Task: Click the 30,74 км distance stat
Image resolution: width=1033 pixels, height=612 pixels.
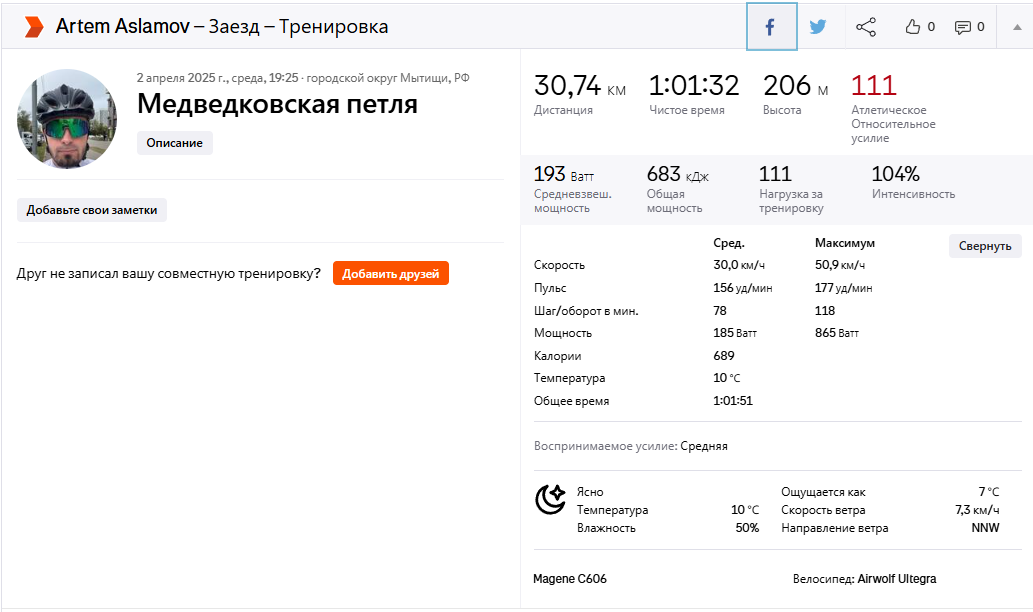Action: (x=579, y=87)
